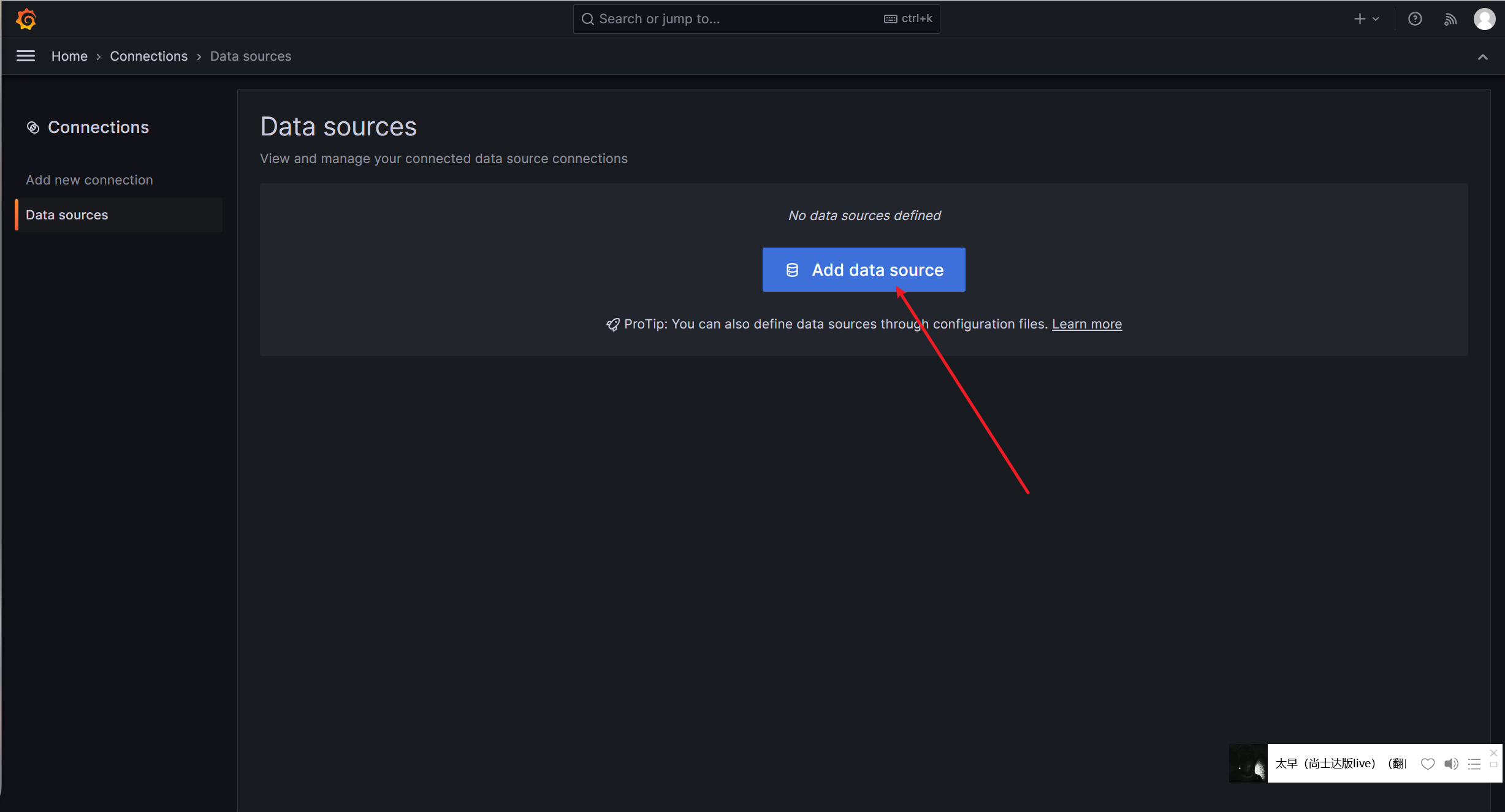The width and height of the screenshot is (1505, 812).
Task: Click the Grafana logo icon
Action: click(x=26, y=19)
